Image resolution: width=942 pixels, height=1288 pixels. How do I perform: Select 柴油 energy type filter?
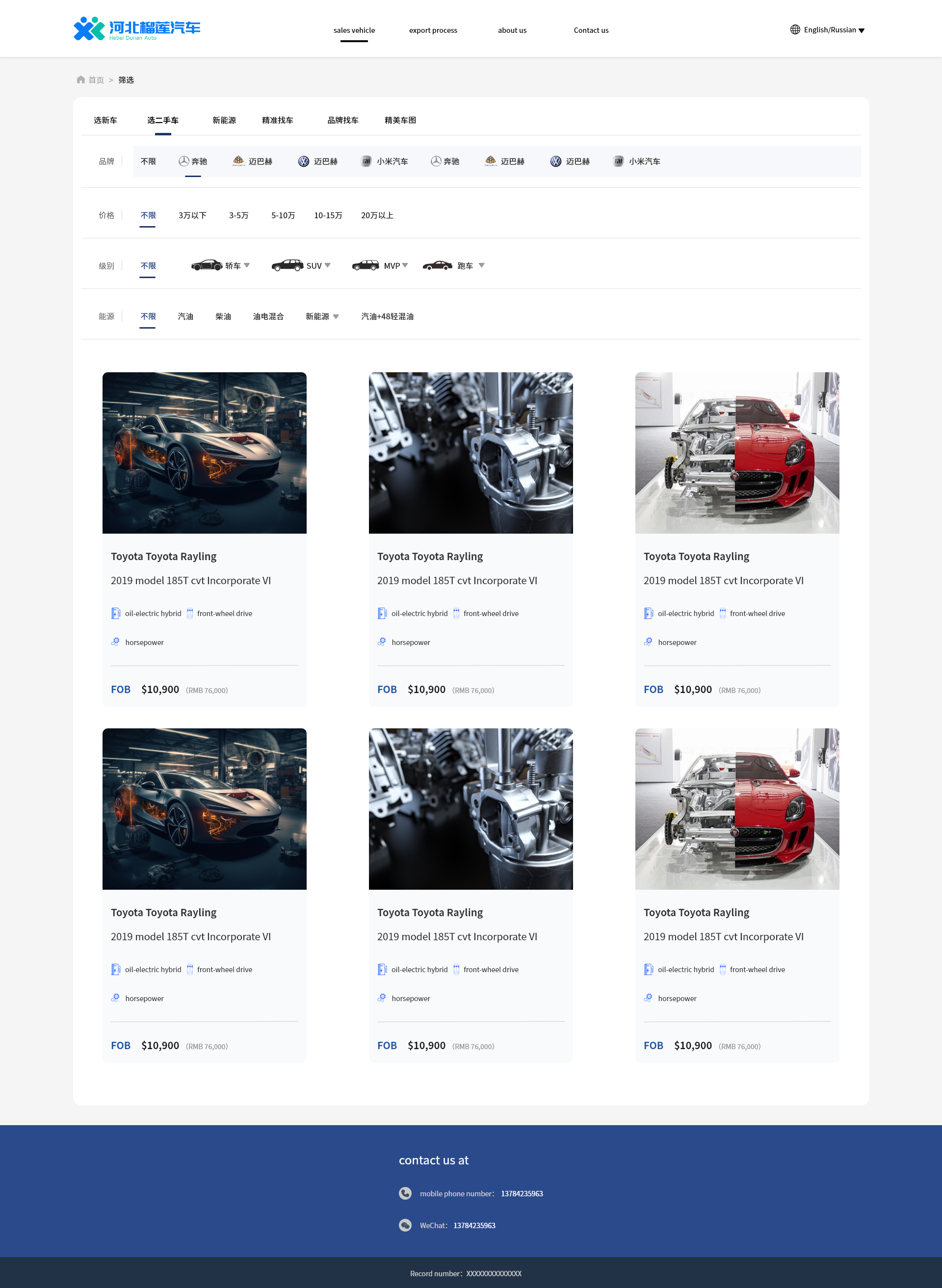pos(223,316)
